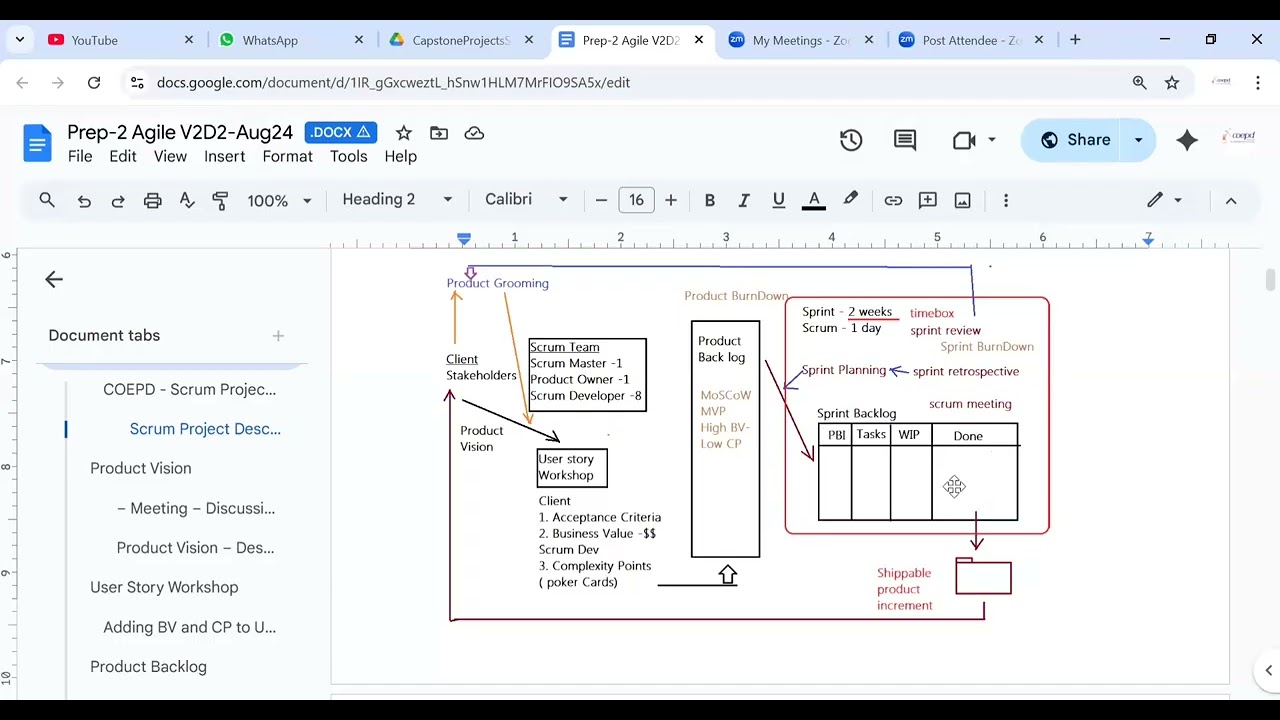Screen dimensions: 1280x720
Task: Go to User Story Workshop heading
Action: (164, 587)
